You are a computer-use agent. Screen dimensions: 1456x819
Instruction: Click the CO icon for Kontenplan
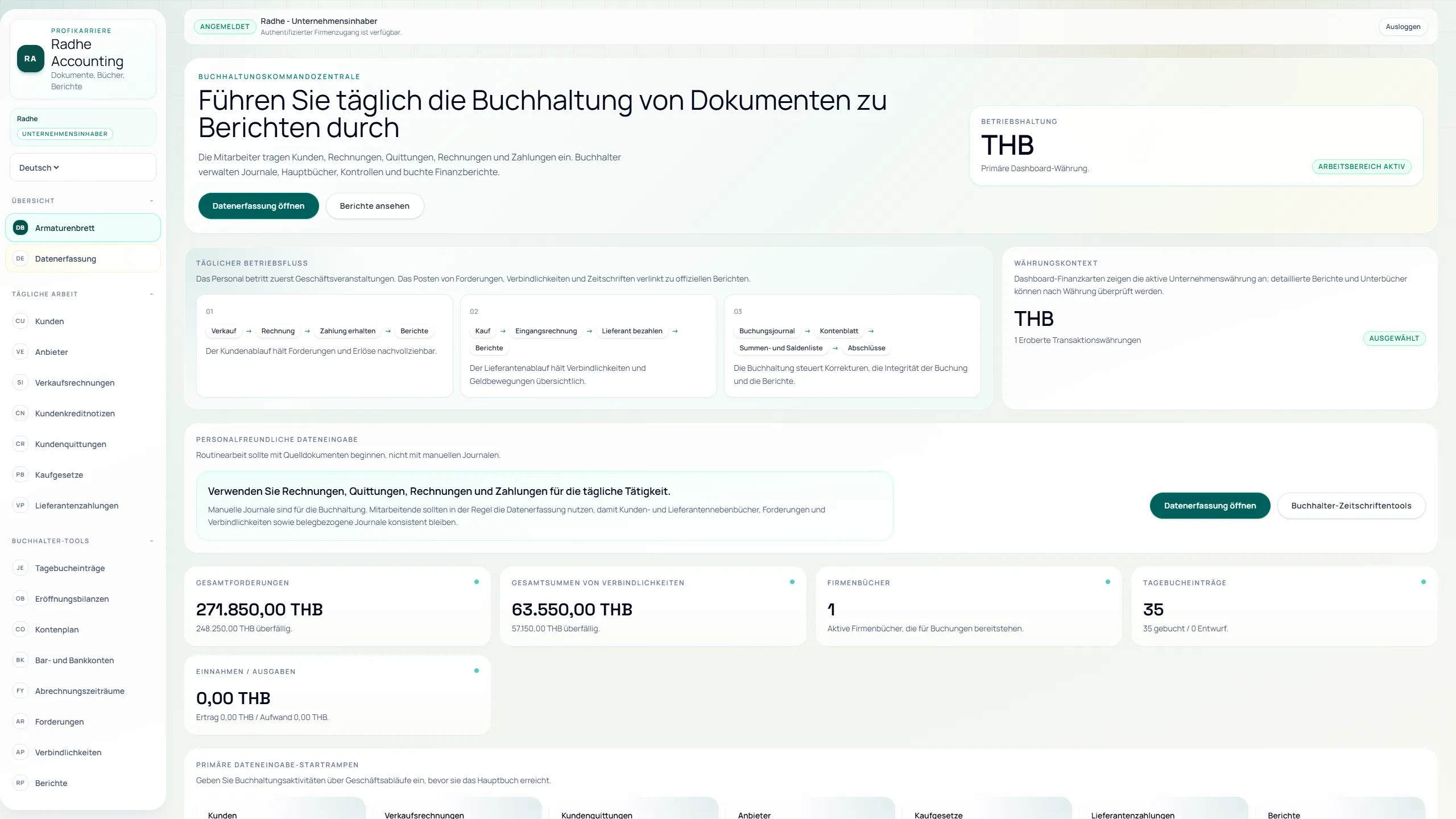(x=20, y=629)
